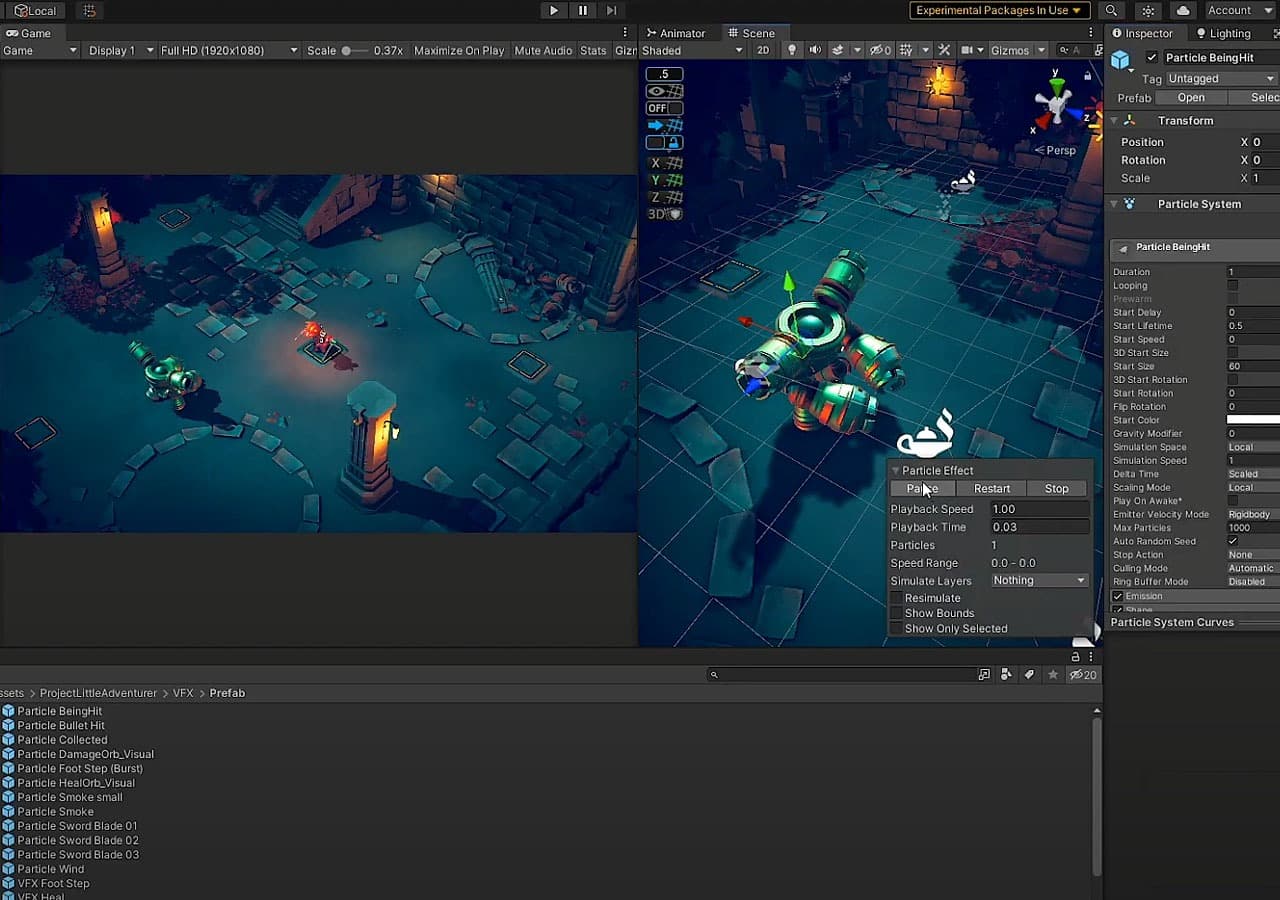This screenshot has height=900, width=1280.
Task: Open the Lighting tab
Action: tap(1222, 33)
